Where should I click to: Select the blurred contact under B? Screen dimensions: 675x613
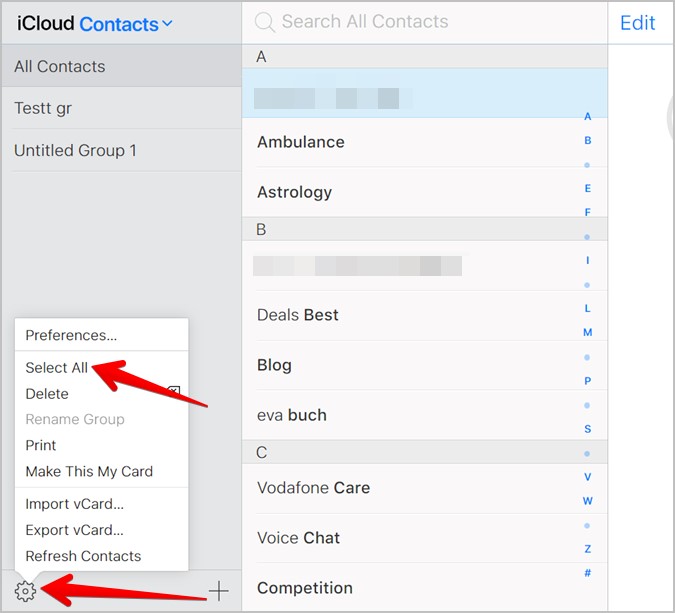[x=424, y=266]
